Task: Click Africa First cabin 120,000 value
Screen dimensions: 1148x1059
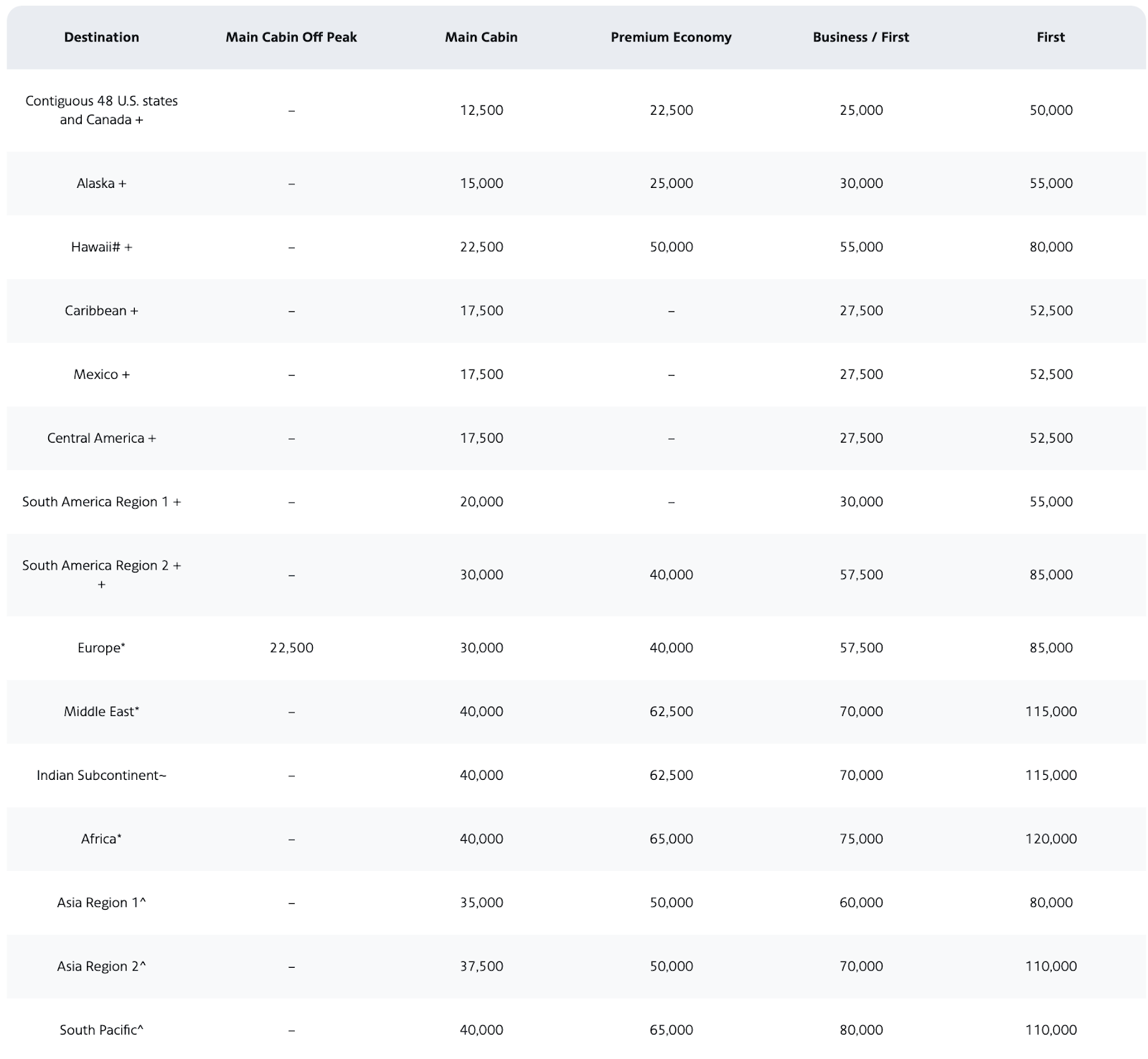Action: [1051, 839]
